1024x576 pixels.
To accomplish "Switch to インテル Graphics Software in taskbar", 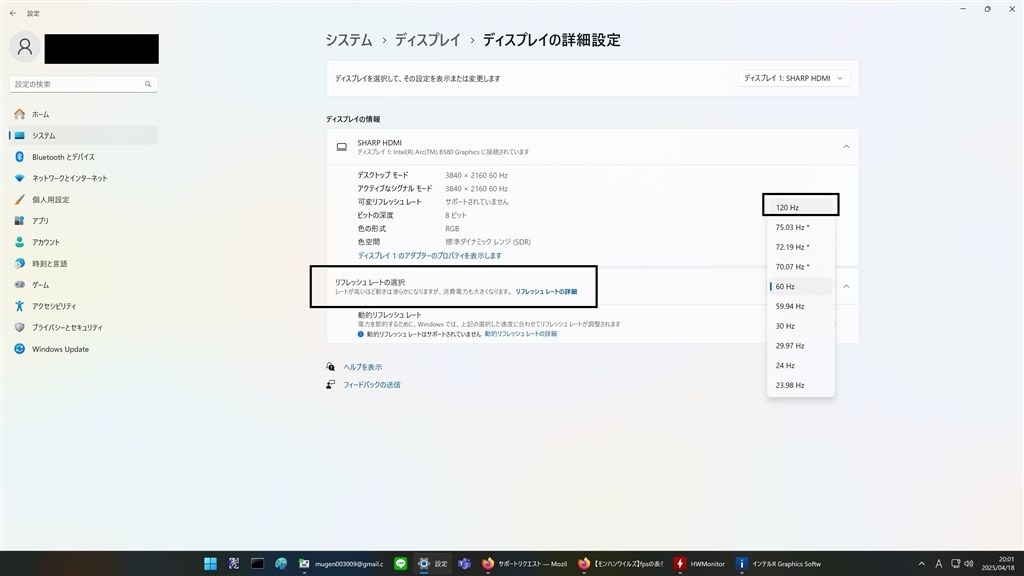I will (778, 564).
